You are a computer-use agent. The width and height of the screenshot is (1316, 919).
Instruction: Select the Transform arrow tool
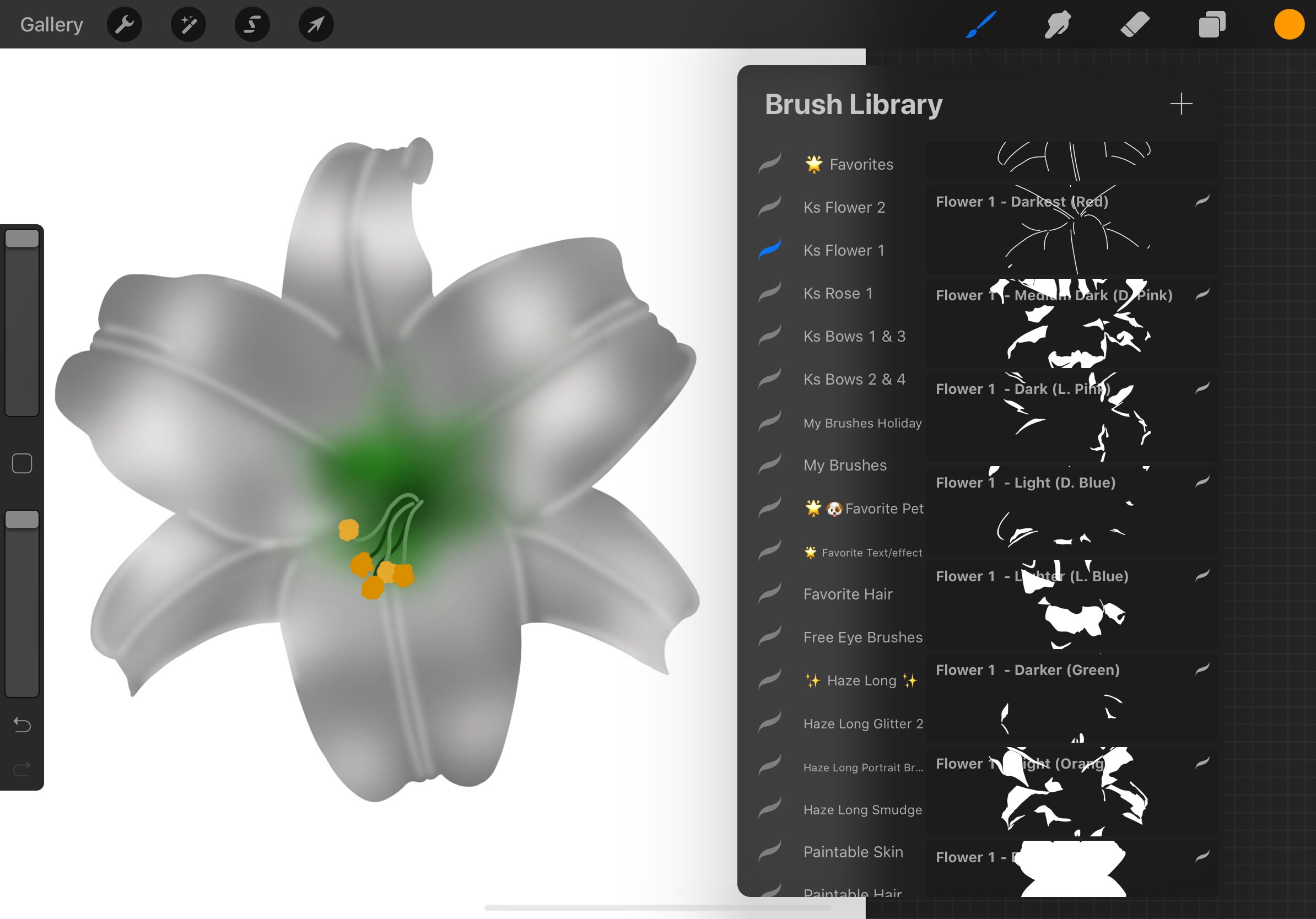(x=316, y=24)
